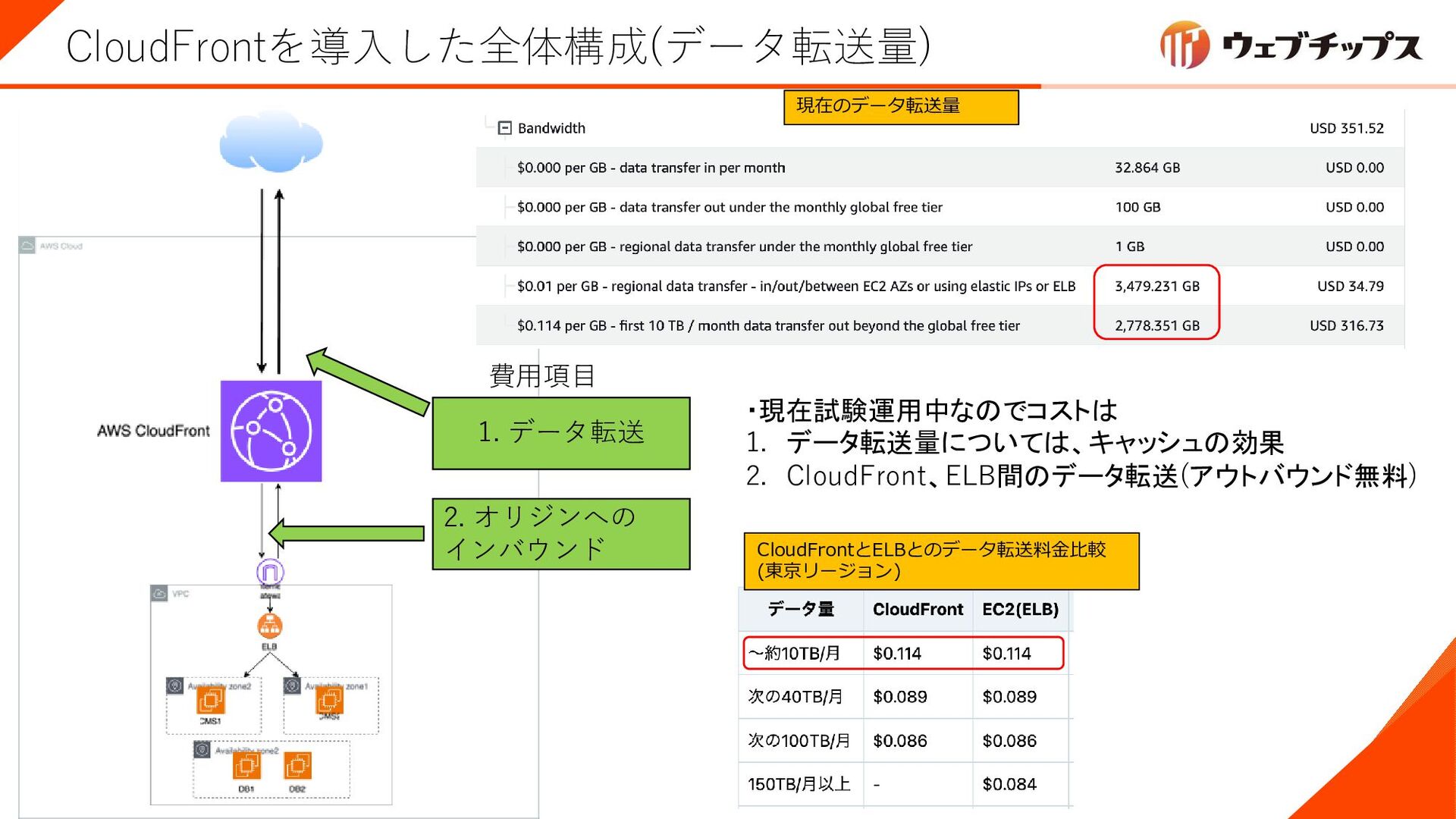Click the 1. データ転送 green box
Viewport: 1456px width, 819px height.
pos(561,433)
